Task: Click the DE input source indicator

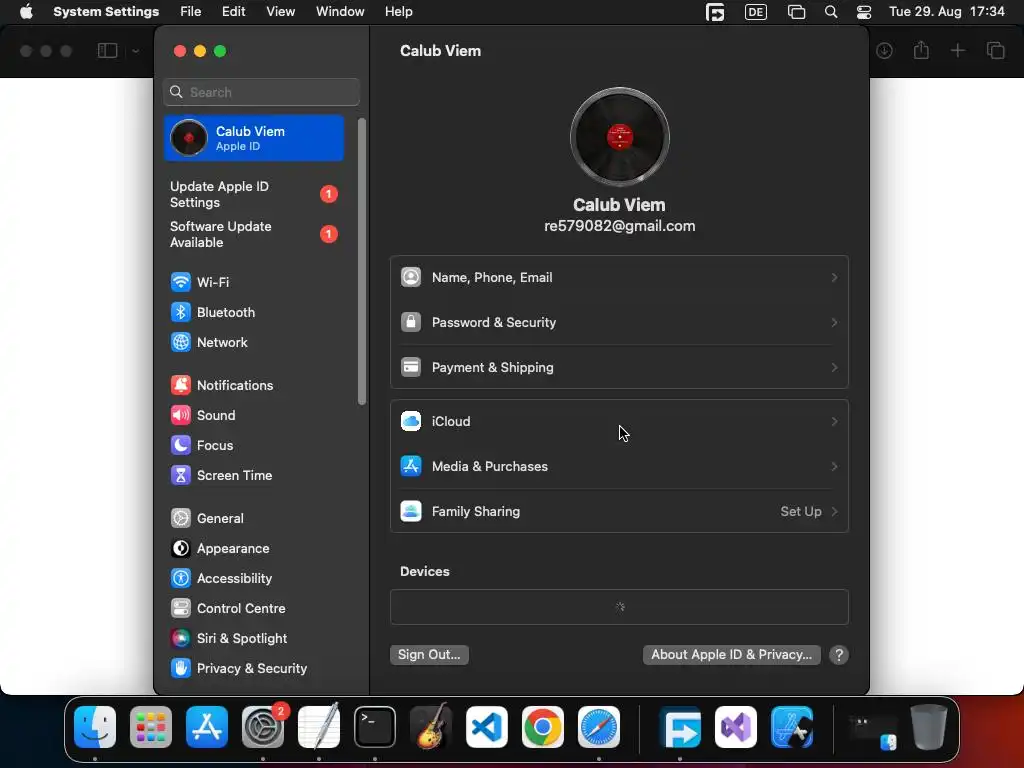Action: click(756, 12)
